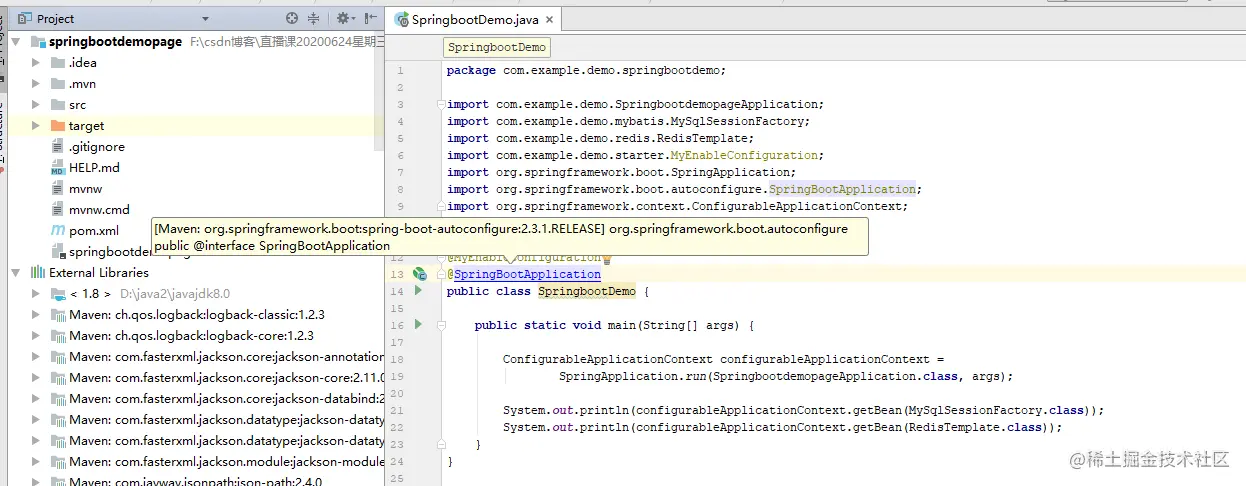
Task: Click the mvnw.cmd file icon
Action: (x=57, y=209)
